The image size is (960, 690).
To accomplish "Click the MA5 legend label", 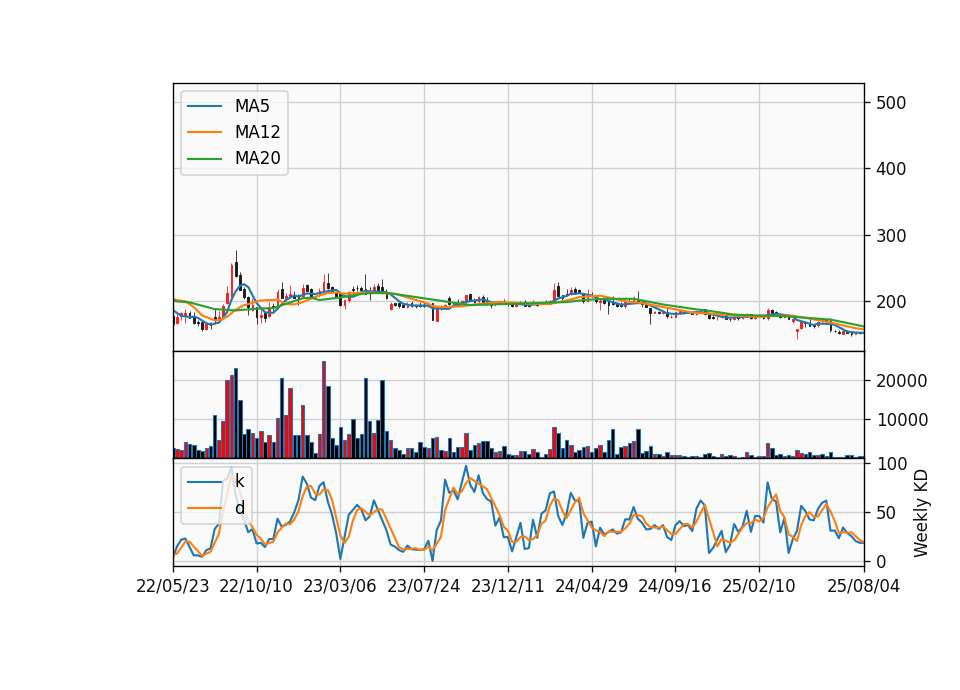I will click(x=252, y=106).
